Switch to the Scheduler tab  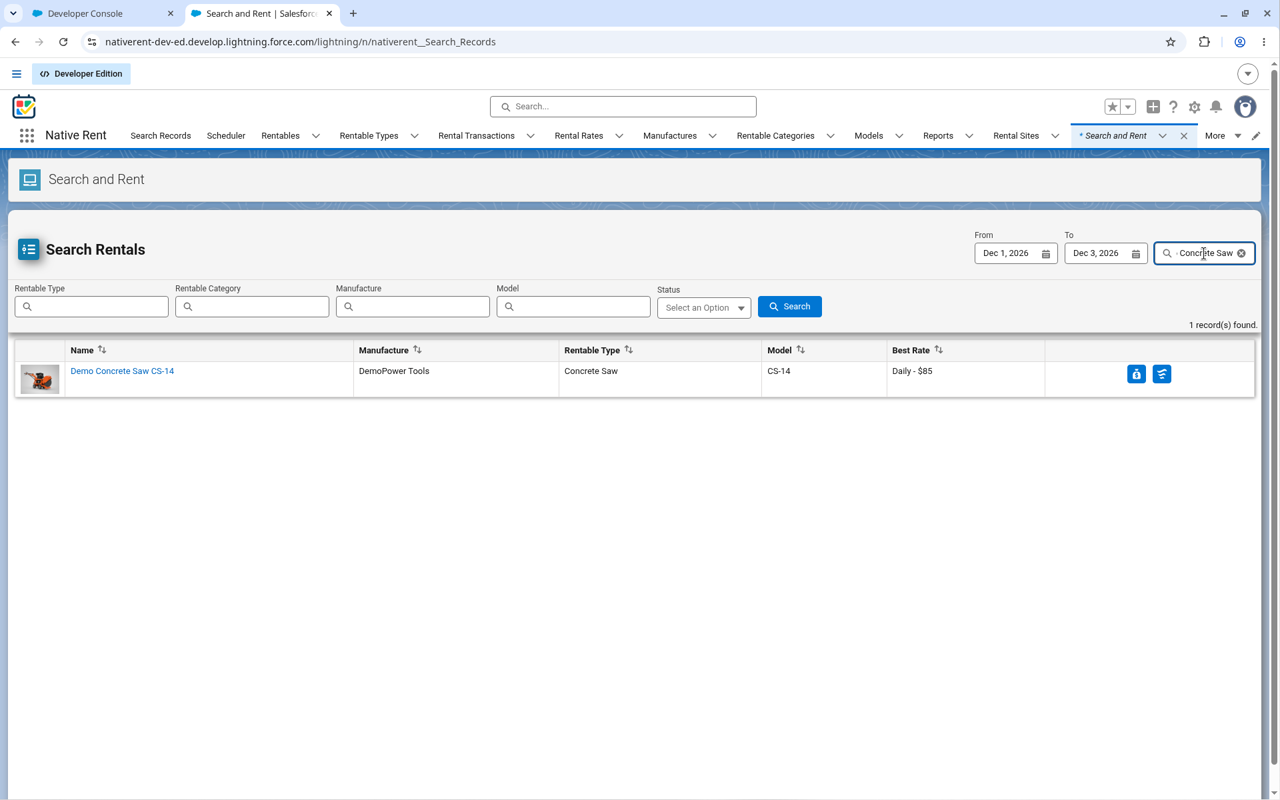tap(226, 136)
